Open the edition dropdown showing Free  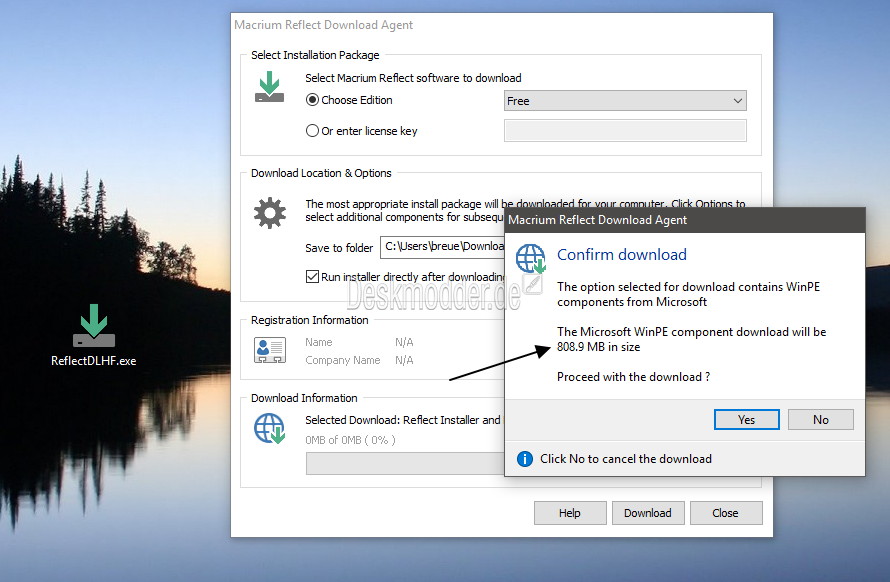pyautogui.click(x=625, y=101)
